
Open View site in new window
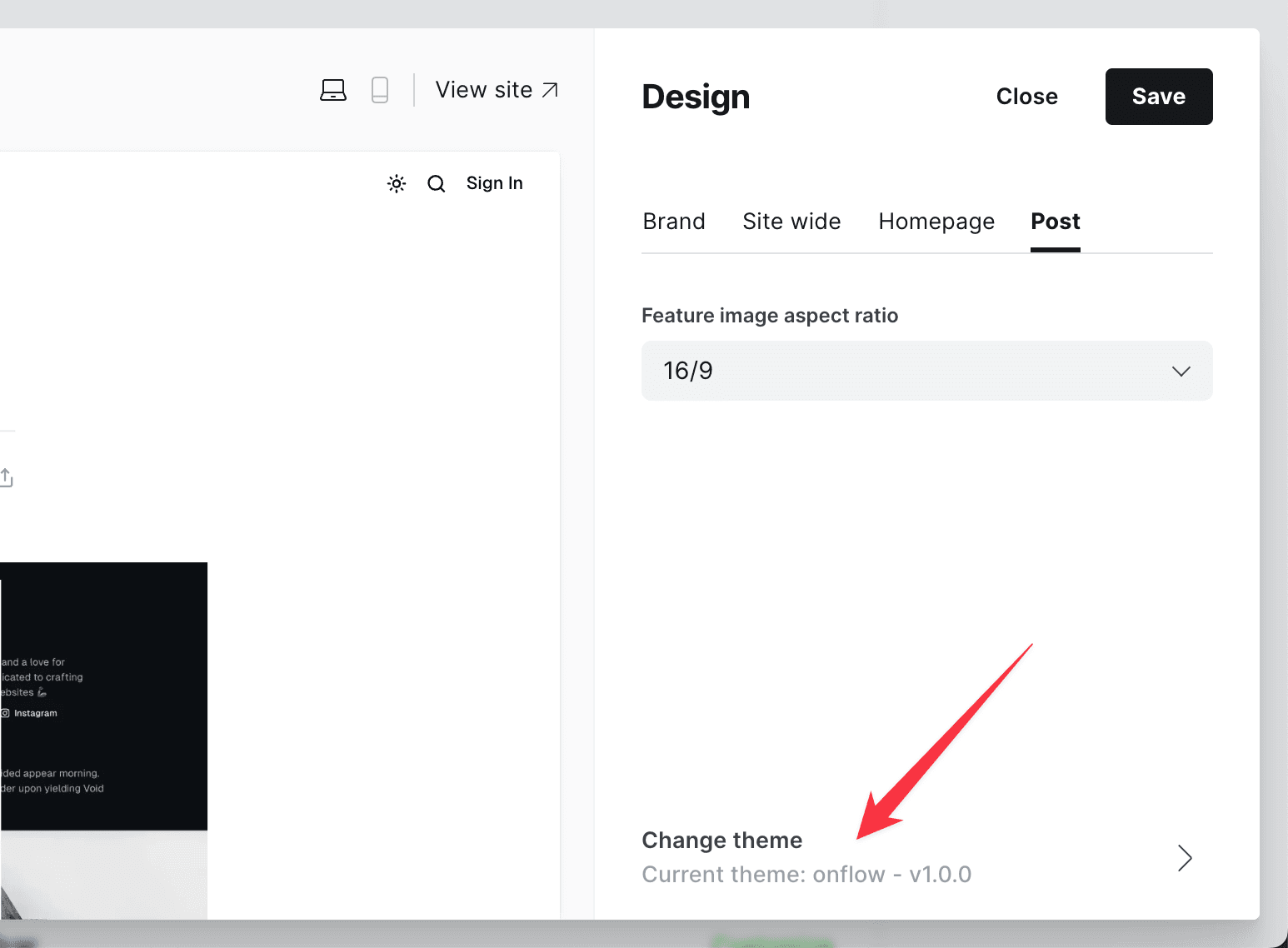[497, 90]
